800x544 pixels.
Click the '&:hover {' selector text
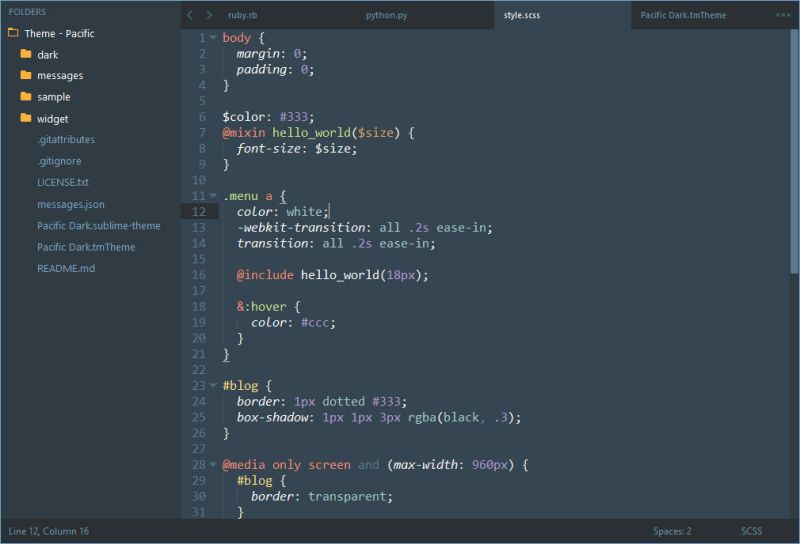coord(268,306)
